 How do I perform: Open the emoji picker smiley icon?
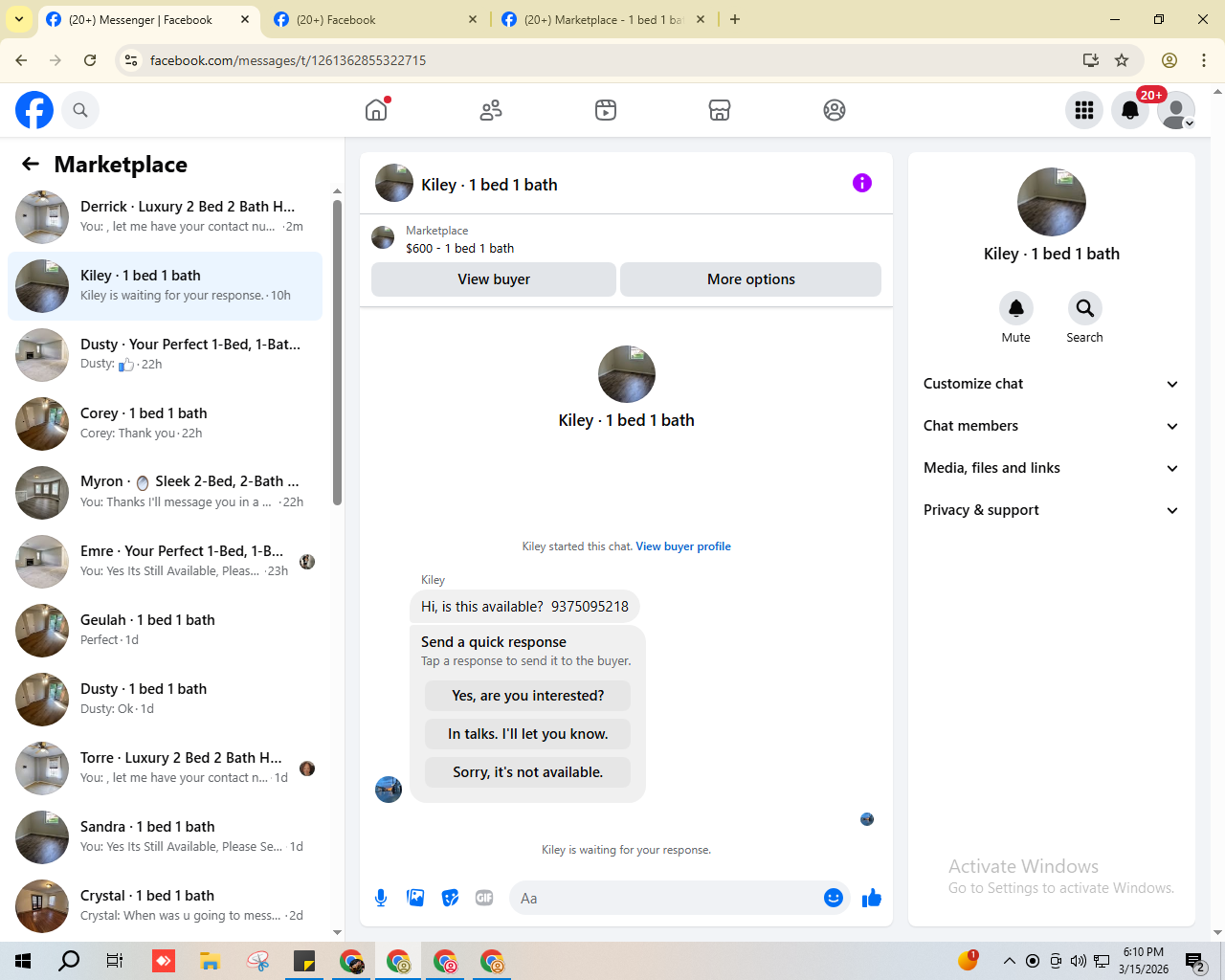[834, 898]
